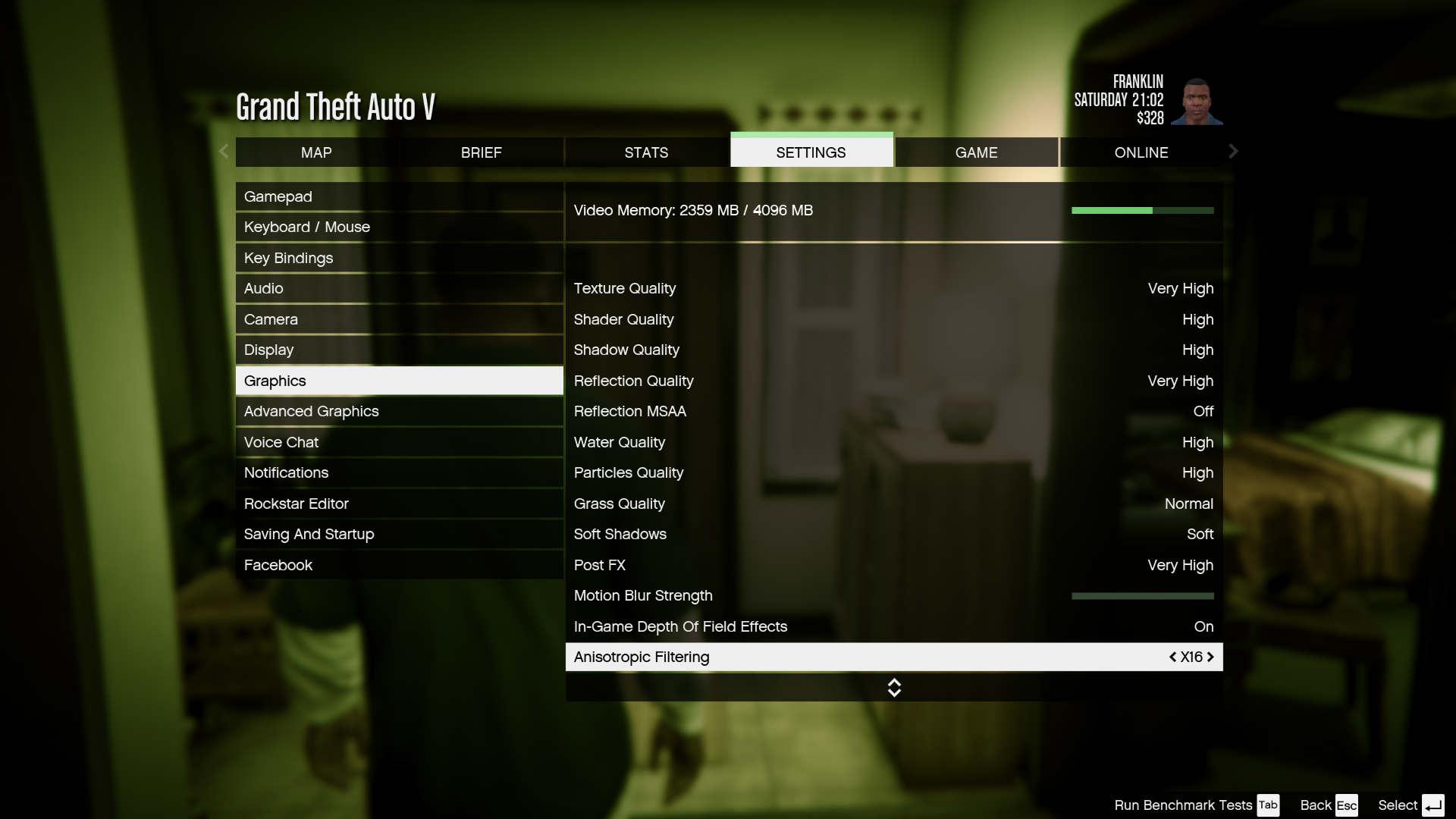The height and width of the screenshot is (819, 1456).
Task: Click right arrow on Anisotropic Filtering
Action: click(1211, 657)
